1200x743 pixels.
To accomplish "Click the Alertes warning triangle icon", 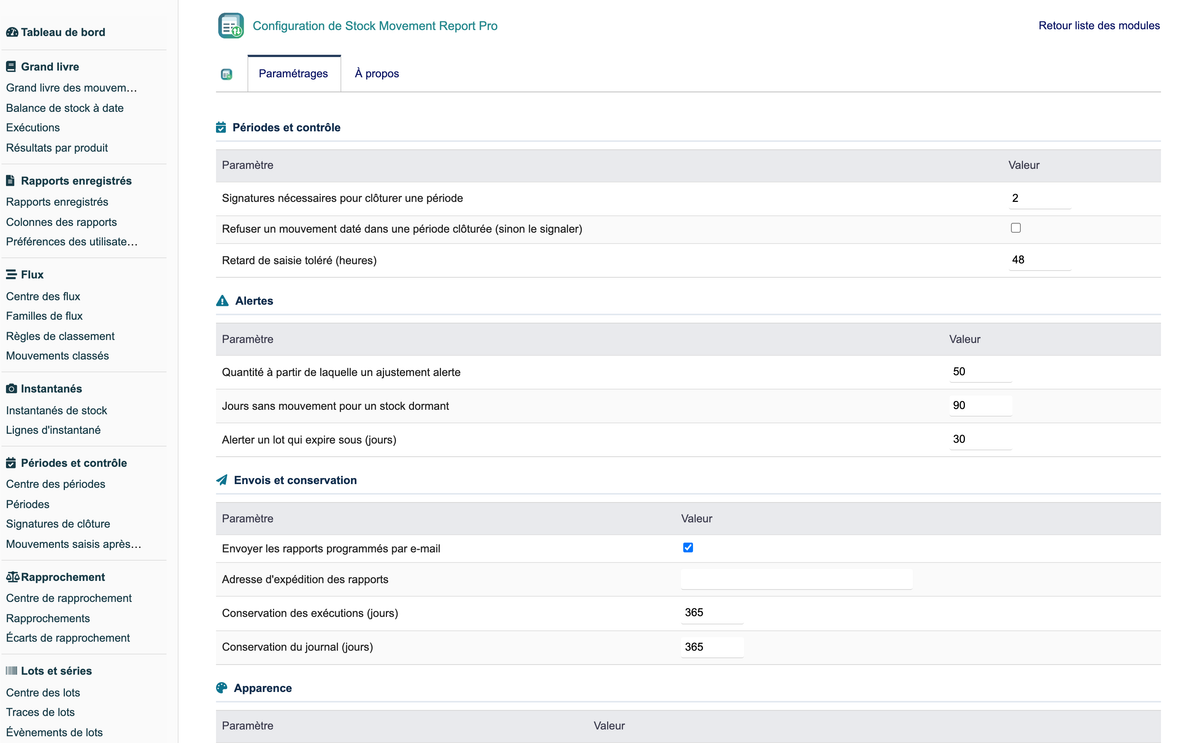I will pos(222,300).
